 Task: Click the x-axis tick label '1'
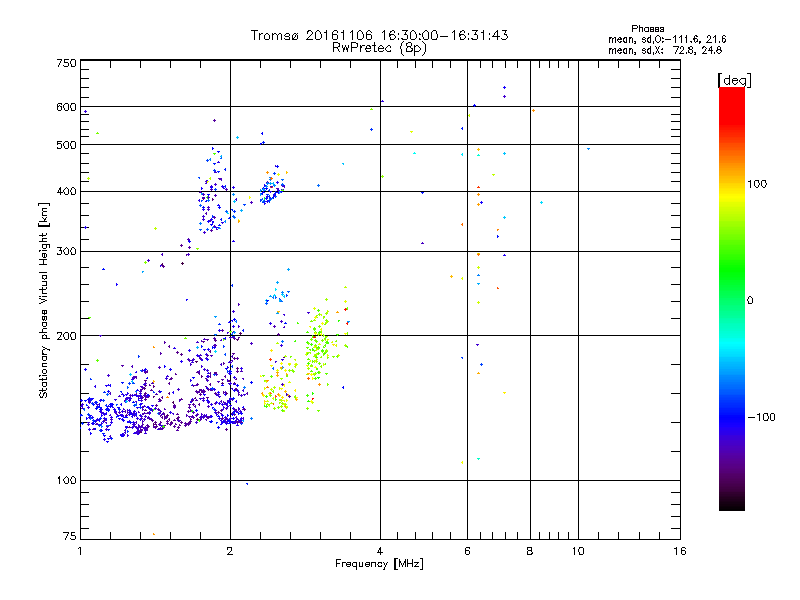point(80,551)
